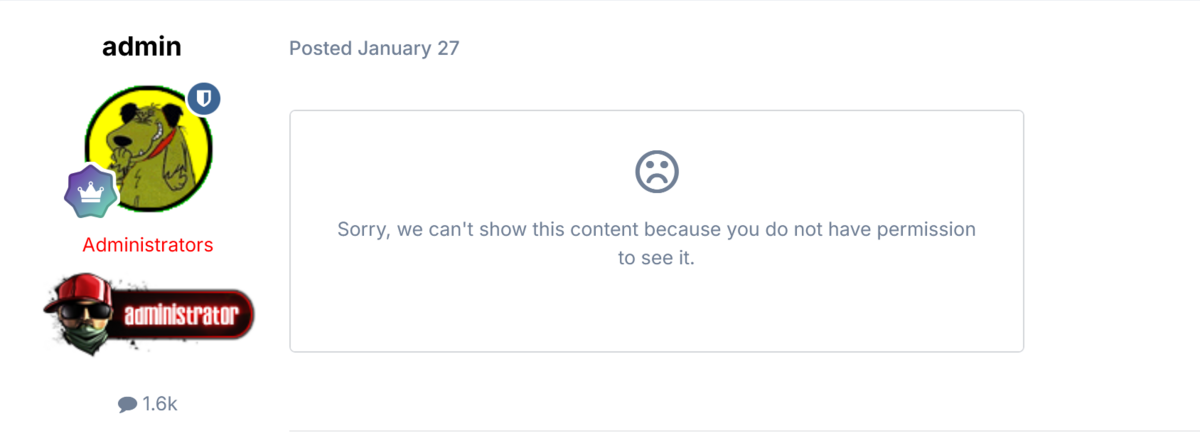This screenshot has height=436, width=1200.
Task: Click the blue shield moderator badge
Action: (204, 99)
